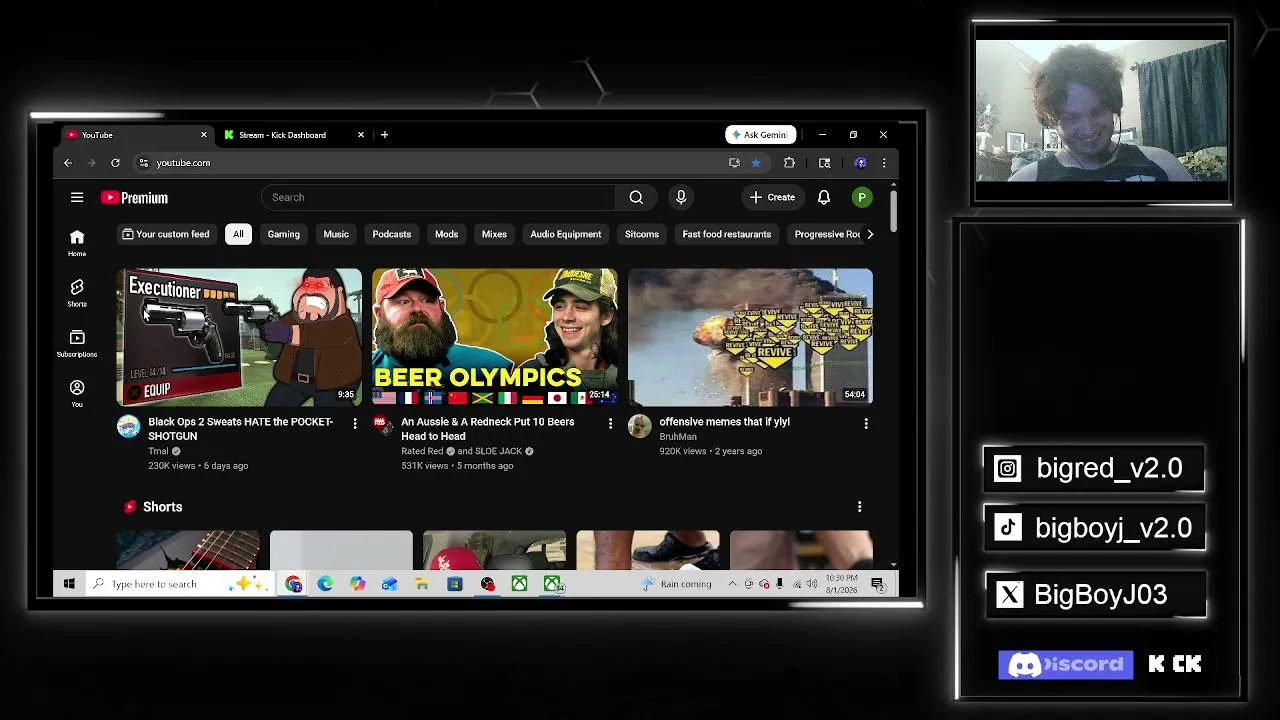Viewport: 1280px width, 720px height.
Task: Select the All filter chip
Action: pos(238,234)
